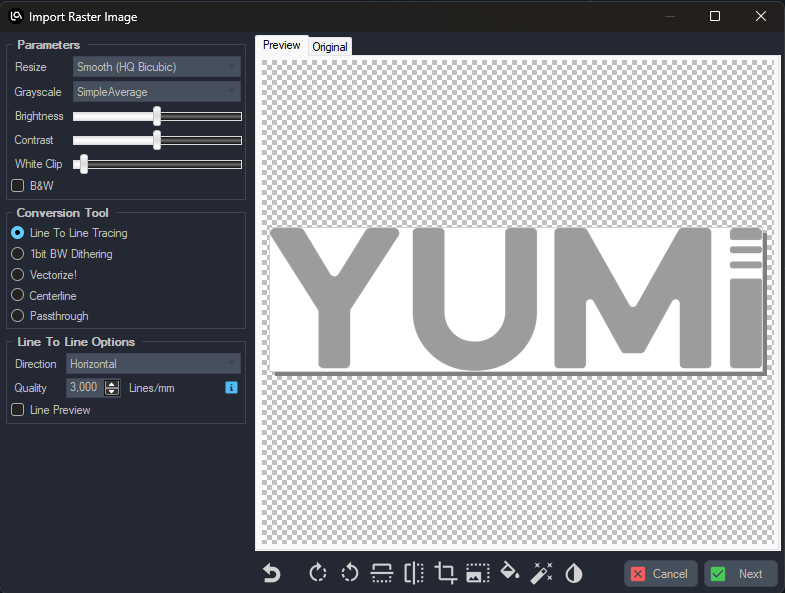Click the blue info icon next to Quality

point(231,388)
